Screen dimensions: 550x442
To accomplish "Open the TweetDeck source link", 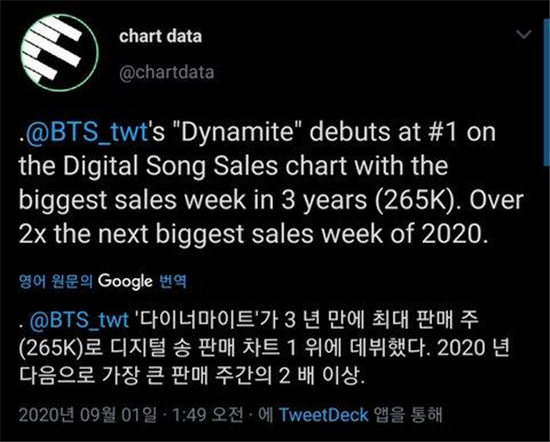I will (x=323, y=415).
